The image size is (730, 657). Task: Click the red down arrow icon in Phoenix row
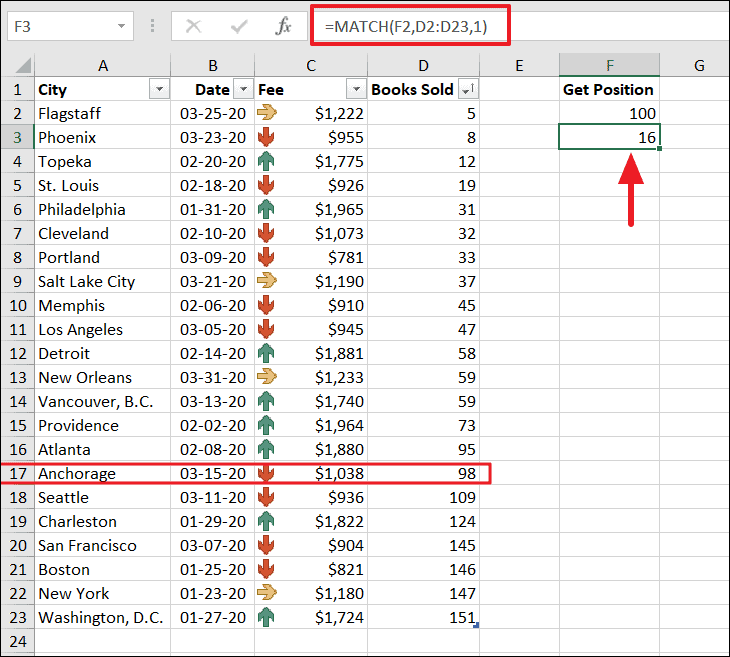pyautogui.click(x=266, y=137)
